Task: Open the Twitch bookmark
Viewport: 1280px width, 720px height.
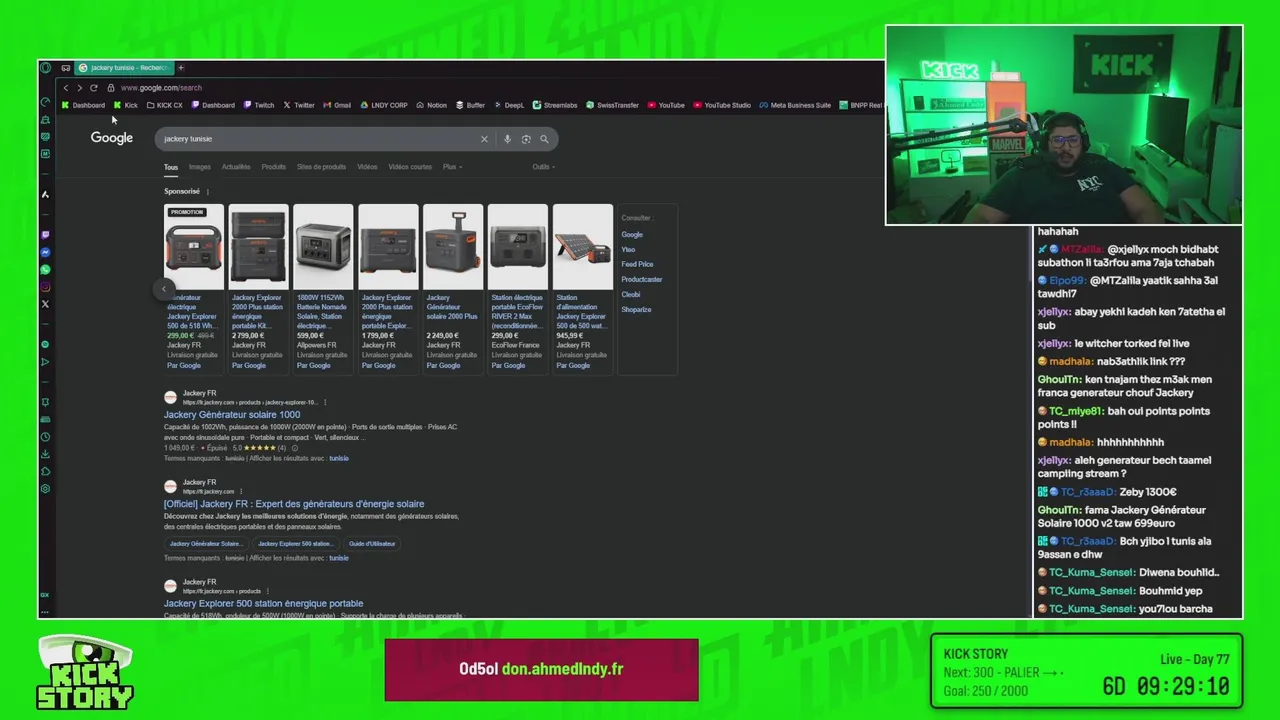Action: tap(259, 105)
